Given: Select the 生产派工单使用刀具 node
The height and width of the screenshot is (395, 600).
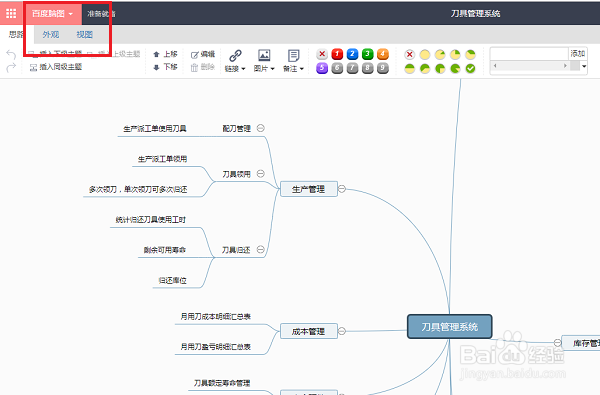Looking at the screenshot, I should pos(155,129).
